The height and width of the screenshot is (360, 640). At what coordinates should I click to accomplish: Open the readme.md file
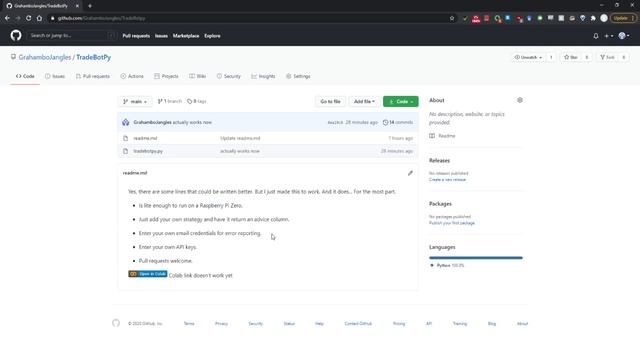(x=145, y=138)
